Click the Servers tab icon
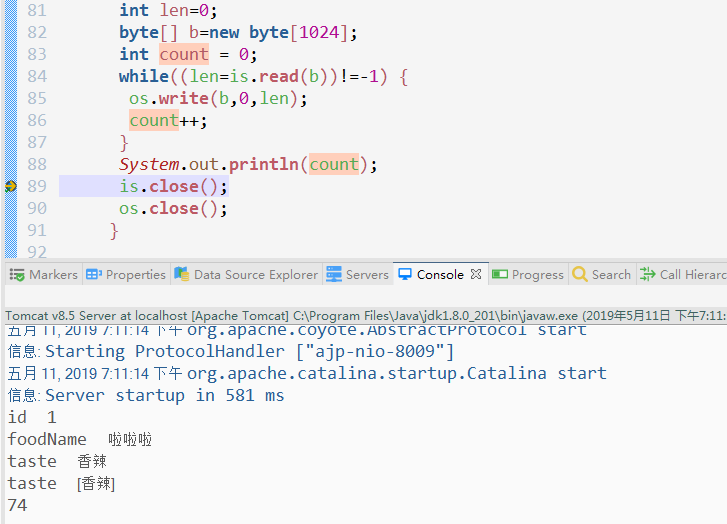 (334, 274)
